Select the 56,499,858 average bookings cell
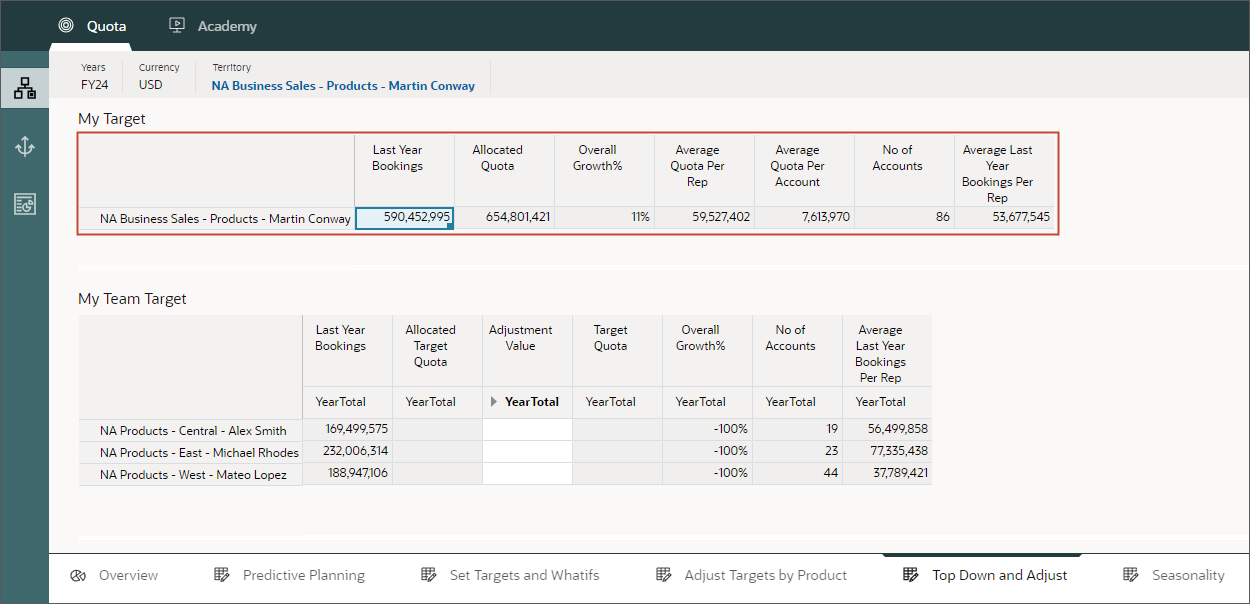The height and width of the screenshot is (604, 1250). 887,430
